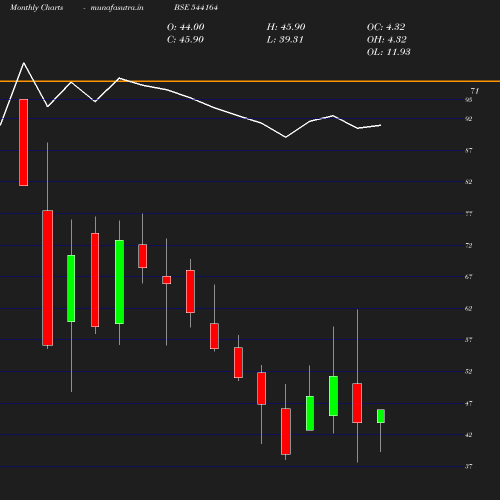This screenshot has width=500, height=500.
Task: Click the '42' price axis label
Action: pos(469,435)
